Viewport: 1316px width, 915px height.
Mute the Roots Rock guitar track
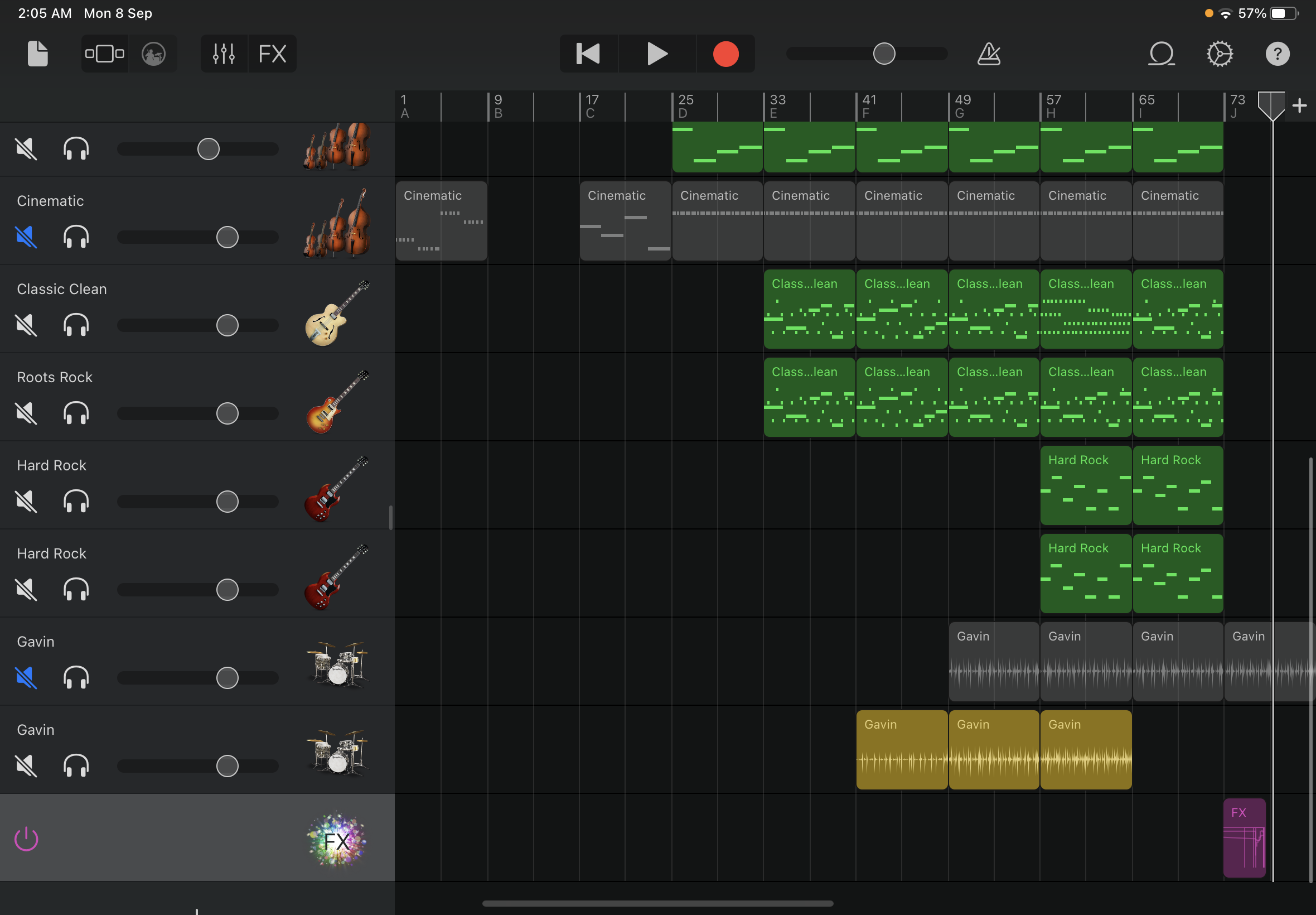click(x=26, y=413)
